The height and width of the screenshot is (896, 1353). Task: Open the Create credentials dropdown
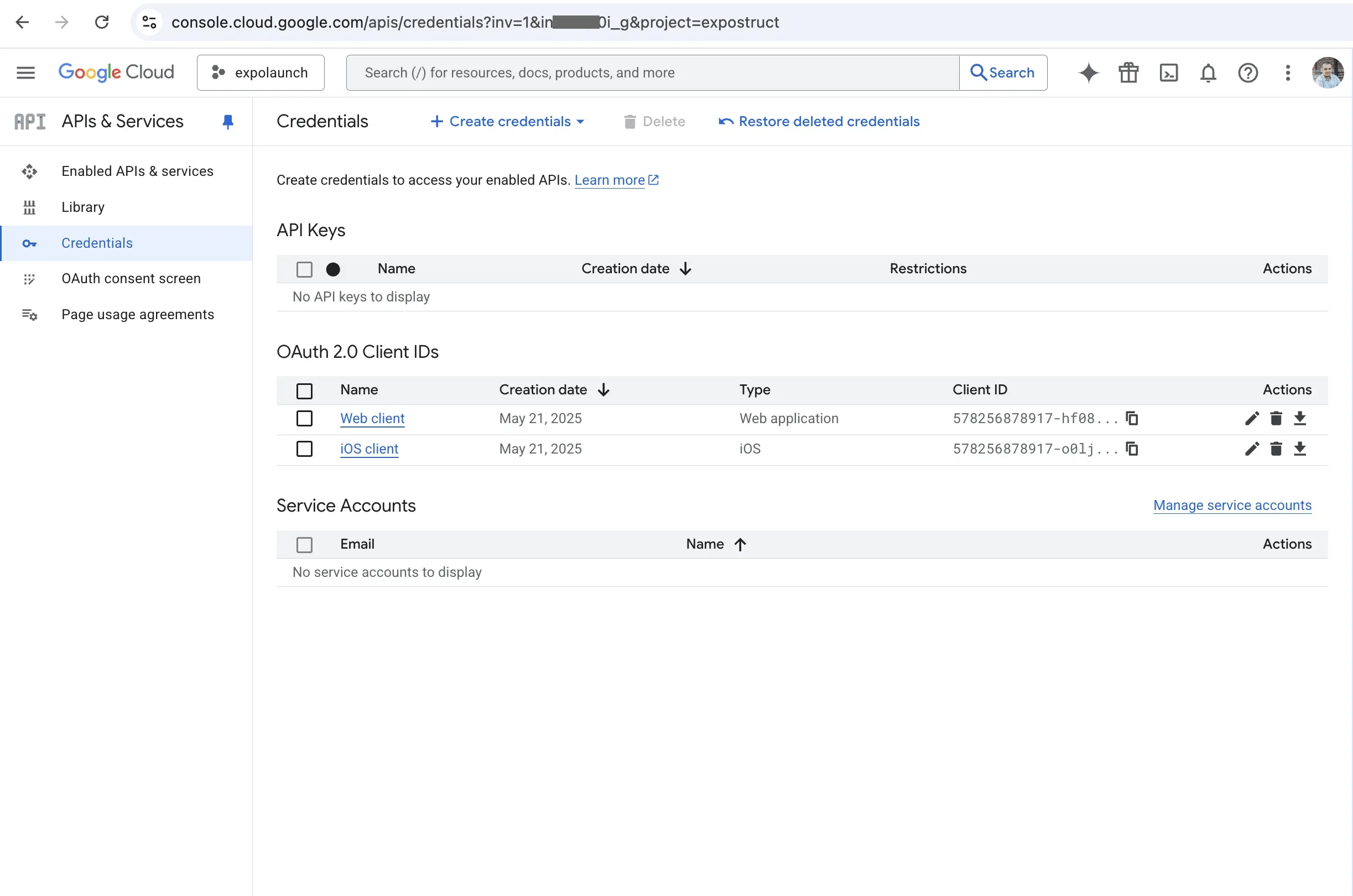(x=507, y=121)
